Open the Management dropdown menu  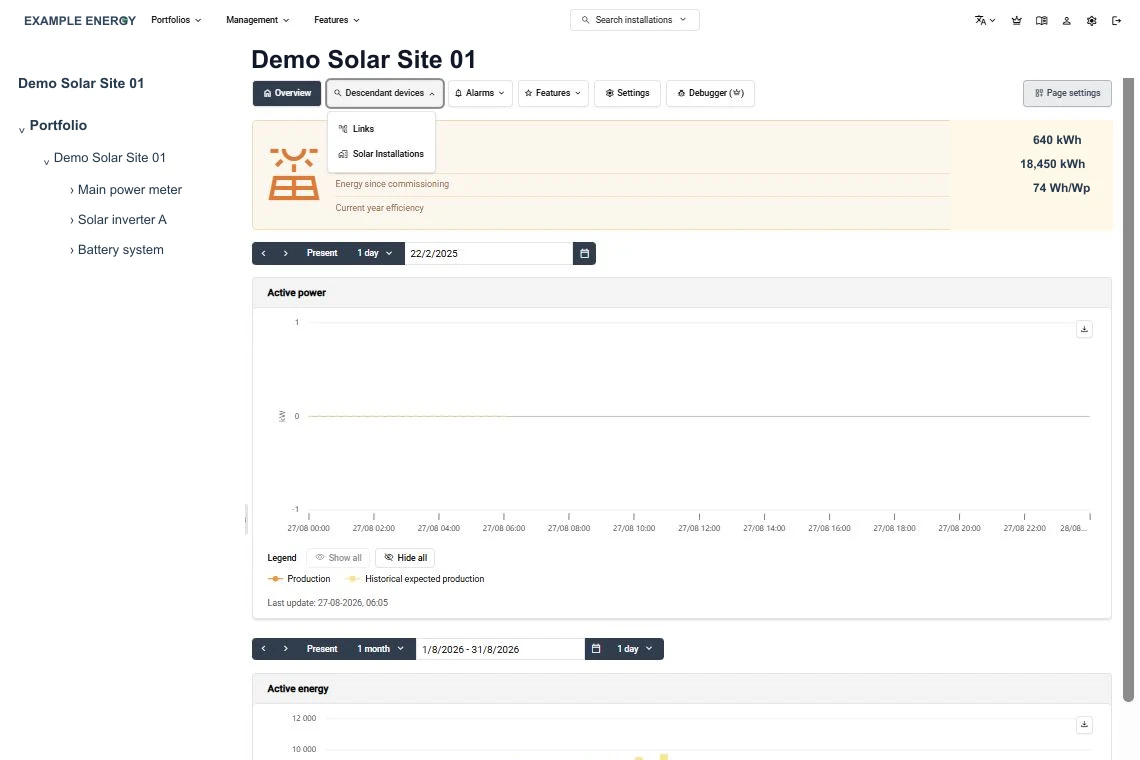coord(257,20)
